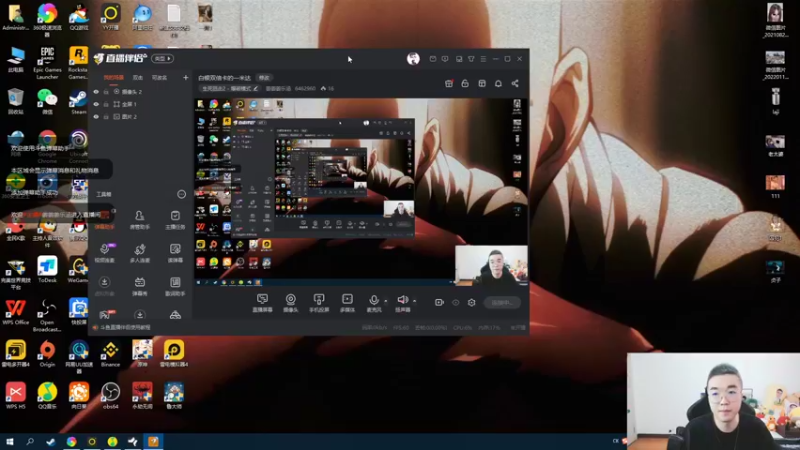This screenshot has width=800, height=450.
Task: Open the ToDesk desktop shortcut
Action: pyautogui.click(x=47, y=270)
